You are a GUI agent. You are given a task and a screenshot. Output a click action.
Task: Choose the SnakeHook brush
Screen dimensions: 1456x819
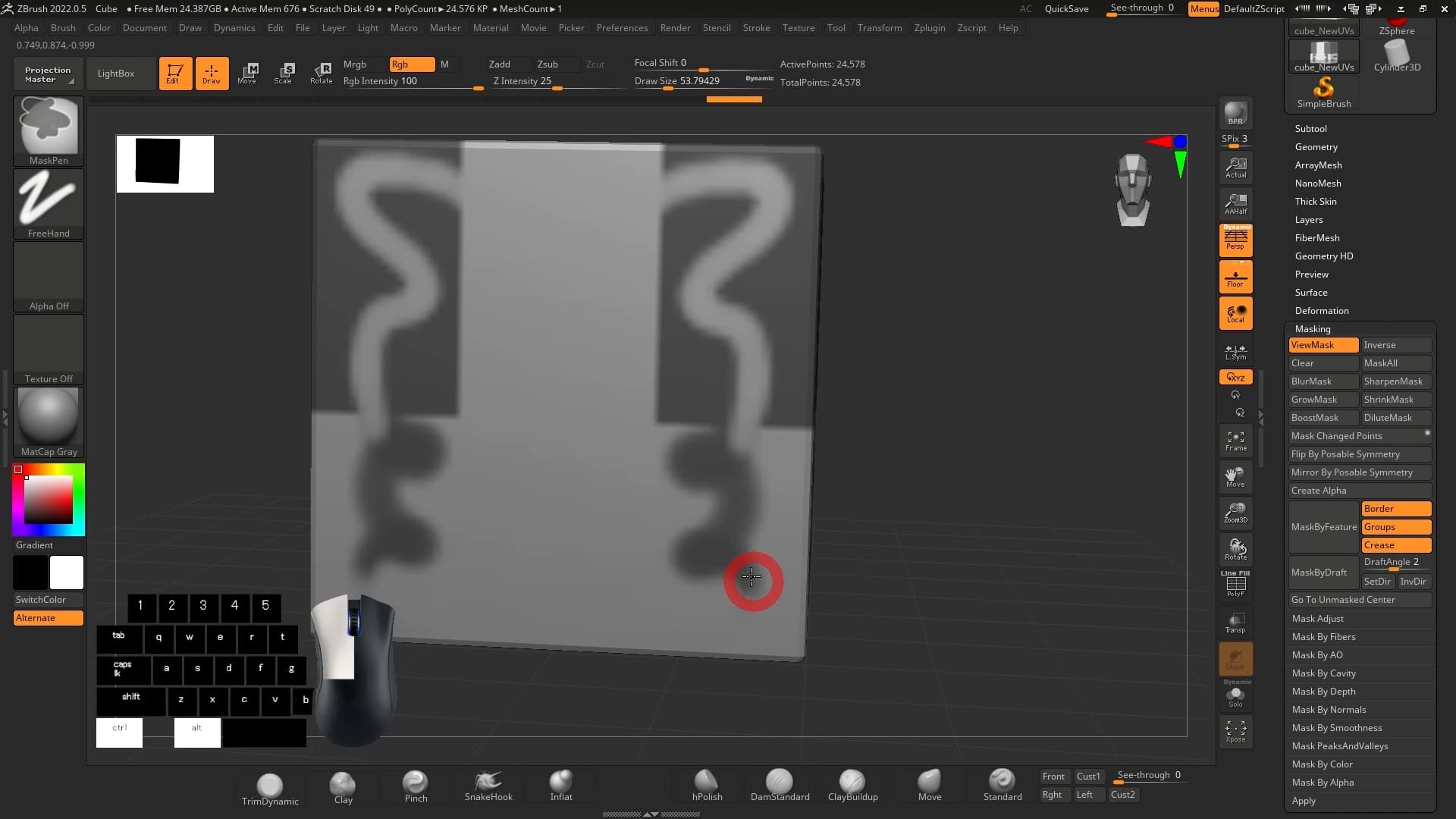[488, 785]
